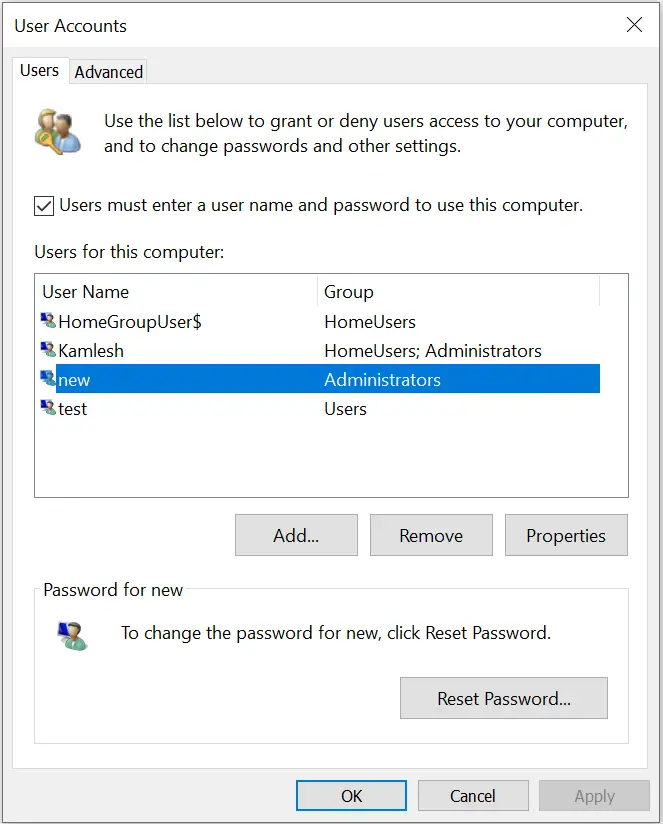Image resolution: width=663 pixels, height=824 pixels.
Task: Click the user icon in Password section
Action: tap(72, 635)
